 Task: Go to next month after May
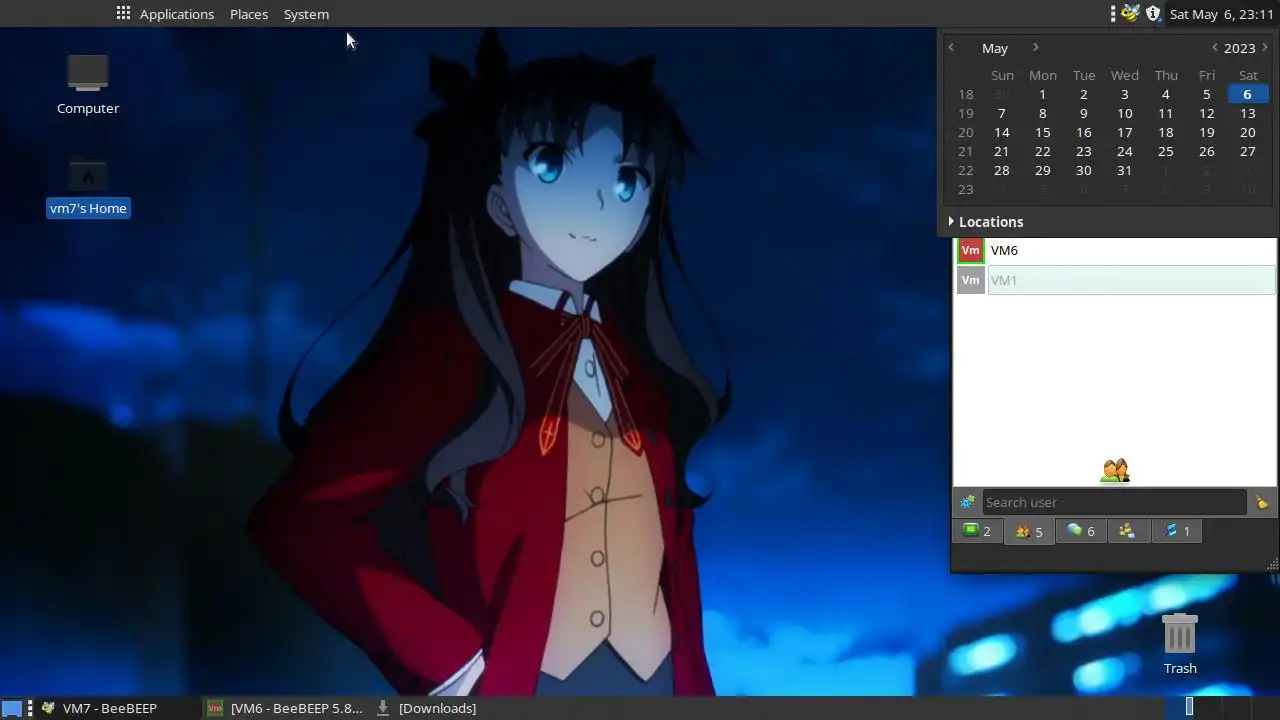[x=1035, y=48]
